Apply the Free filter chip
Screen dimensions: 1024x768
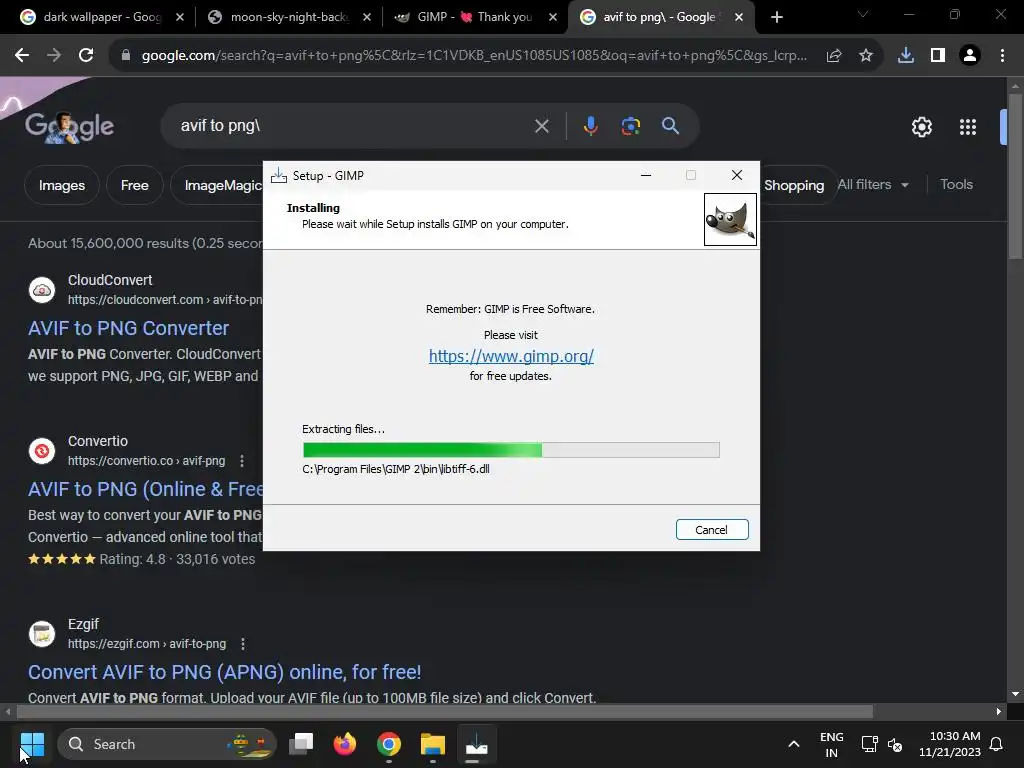point(135,185)
